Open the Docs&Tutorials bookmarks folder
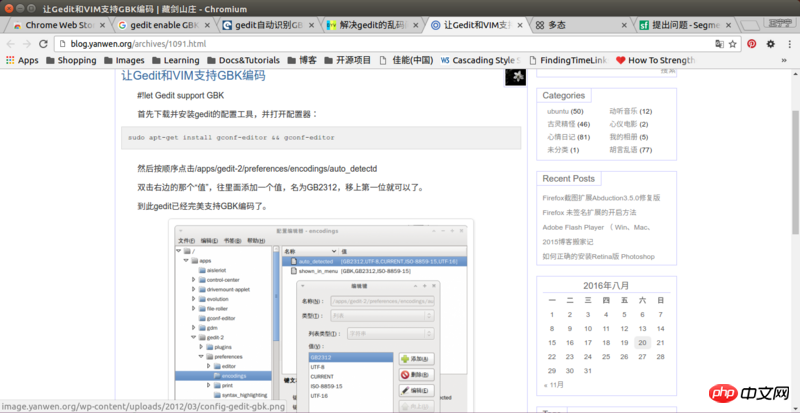 (x=243, y=60)
